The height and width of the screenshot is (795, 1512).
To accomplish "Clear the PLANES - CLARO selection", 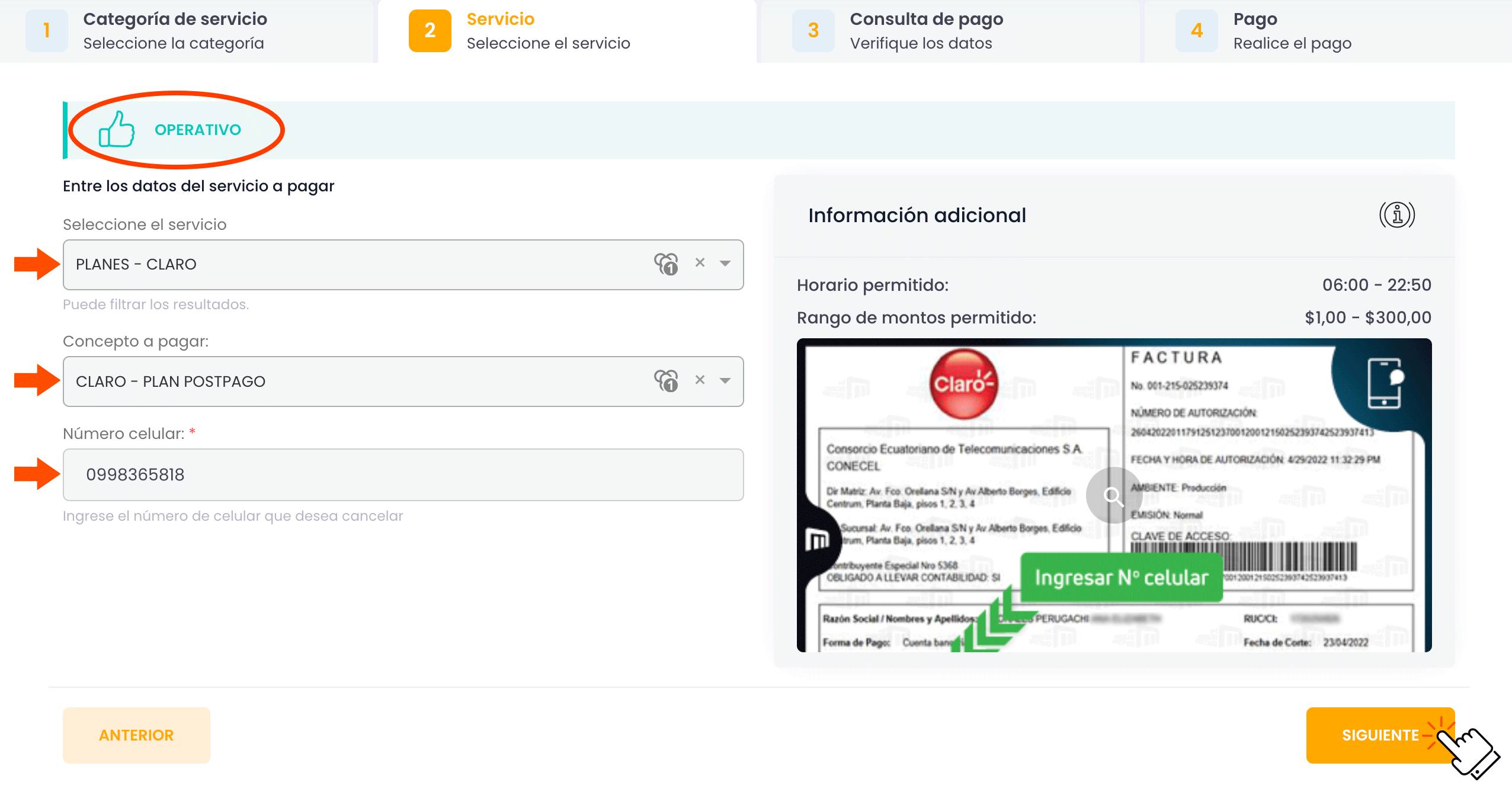I will 700,262.
